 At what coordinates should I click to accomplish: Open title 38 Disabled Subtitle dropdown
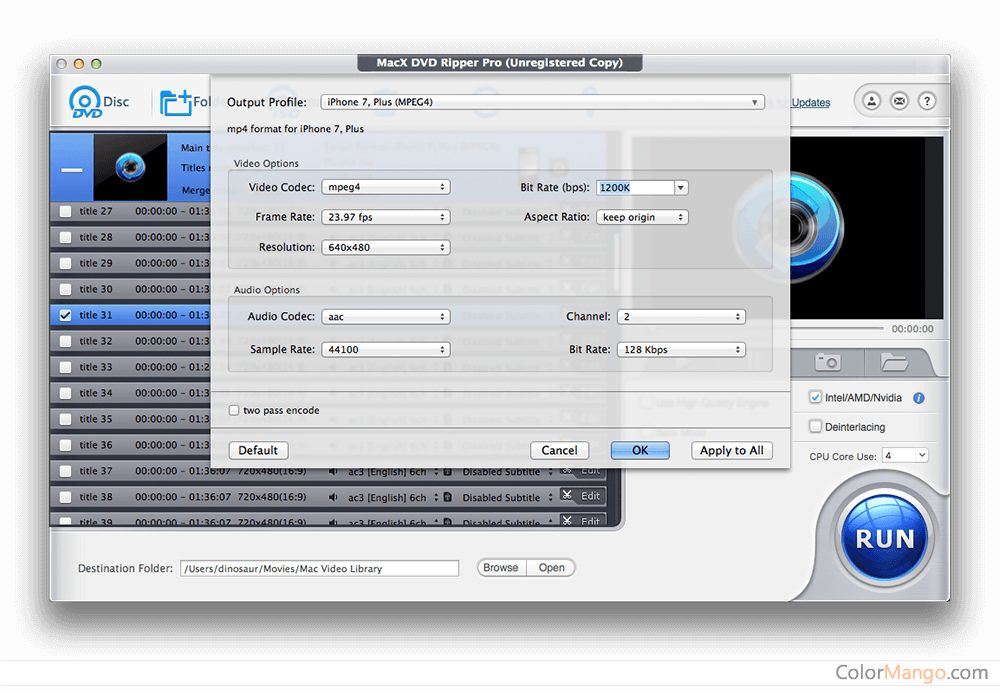point(507,497)
